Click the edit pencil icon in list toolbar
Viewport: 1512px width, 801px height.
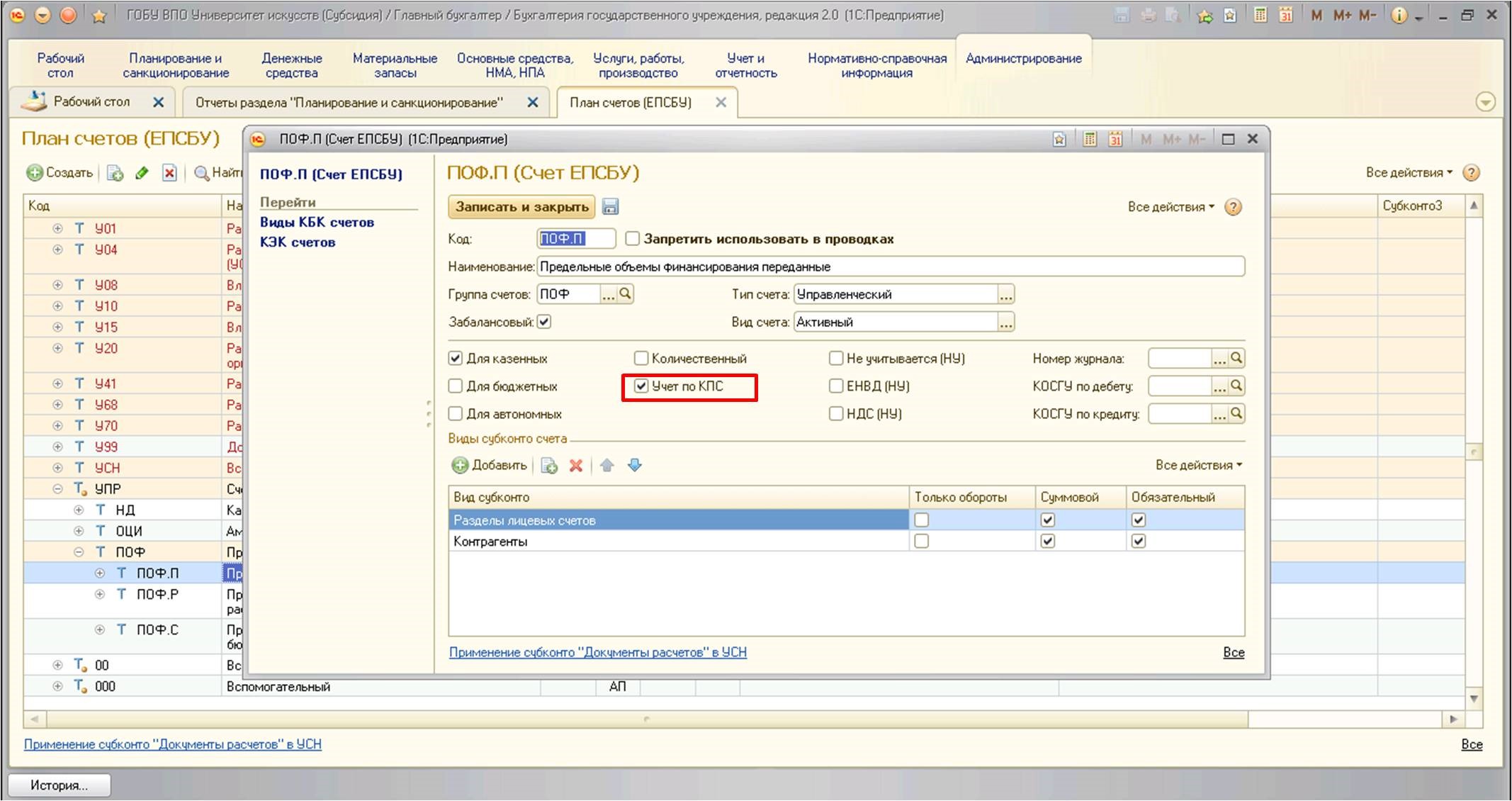click(142, 173)
